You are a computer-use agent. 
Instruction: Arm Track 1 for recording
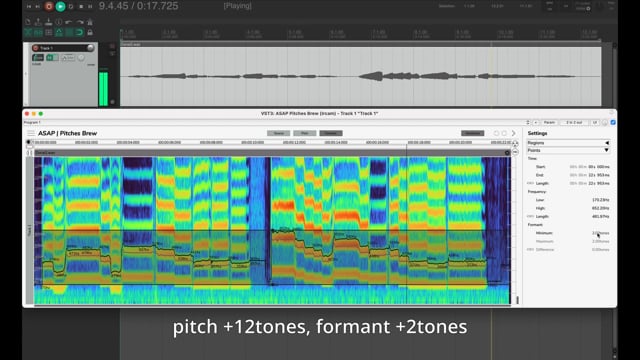point(36,48)
